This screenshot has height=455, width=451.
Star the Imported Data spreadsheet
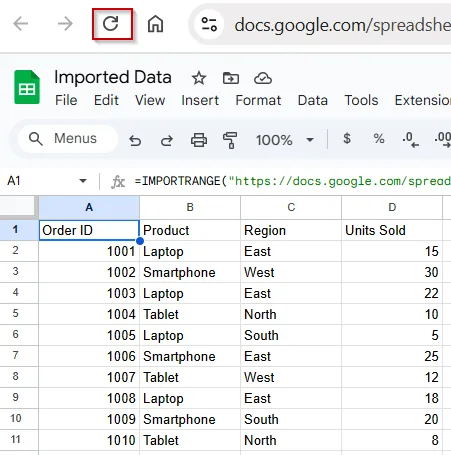(x=199, y=79)
